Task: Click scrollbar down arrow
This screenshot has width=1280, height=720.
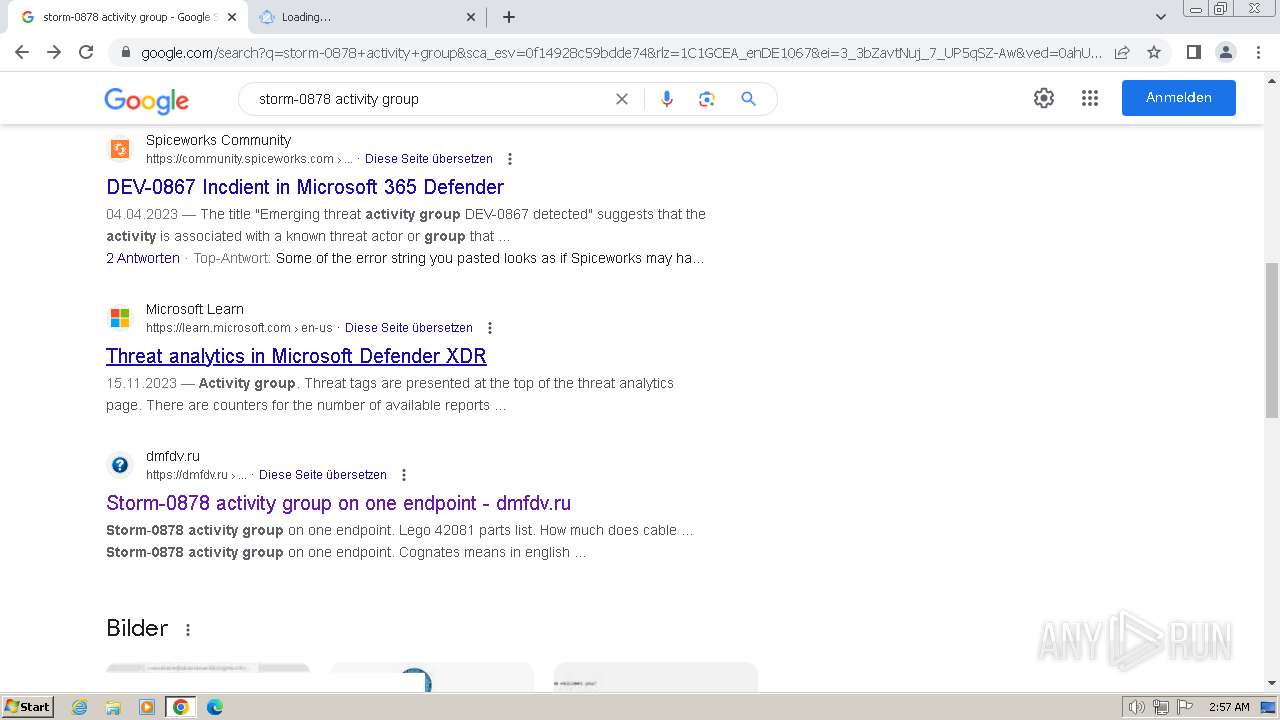Action: click(x=1272, y=683)
